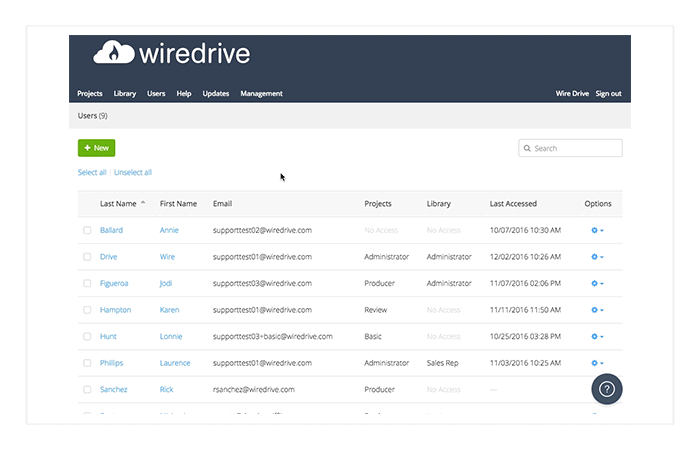Click first name Rick link

coord(166,390)
